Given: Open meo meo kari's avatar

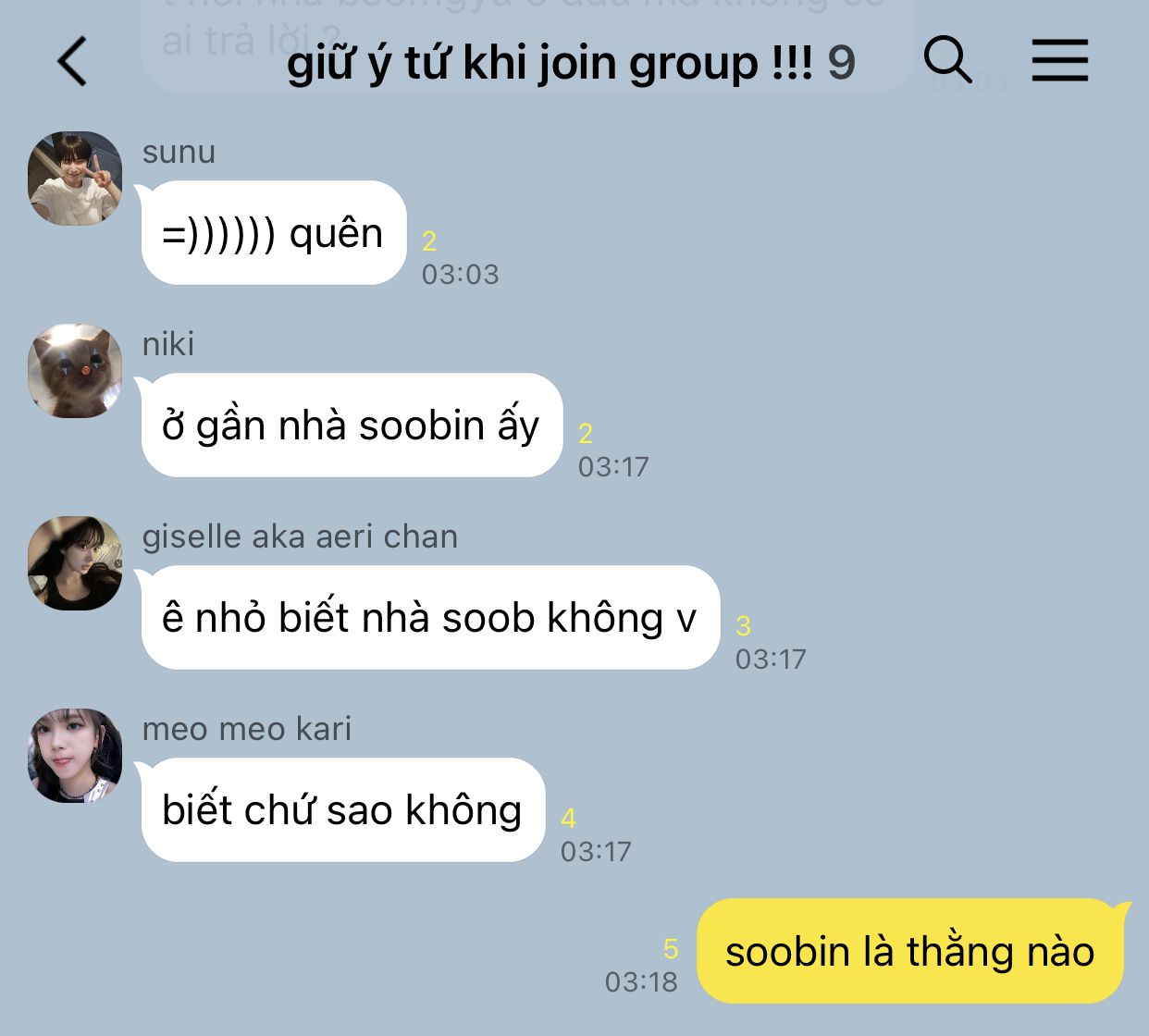Looking at the screenshot, I should coord(75,756).
